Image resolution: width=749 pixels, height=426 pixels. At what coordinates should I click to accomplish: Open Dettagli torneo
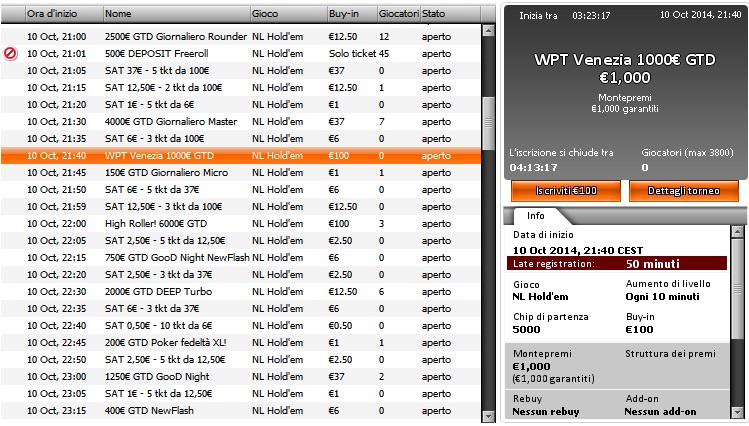(x=684, y=191)
